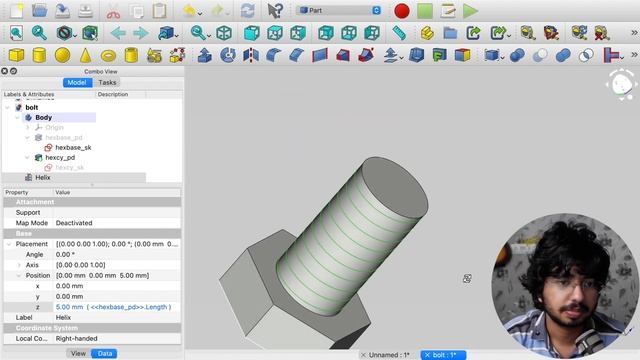Select hexbase_pd in the tree
640x360 pixels.
tap(64, 138)
